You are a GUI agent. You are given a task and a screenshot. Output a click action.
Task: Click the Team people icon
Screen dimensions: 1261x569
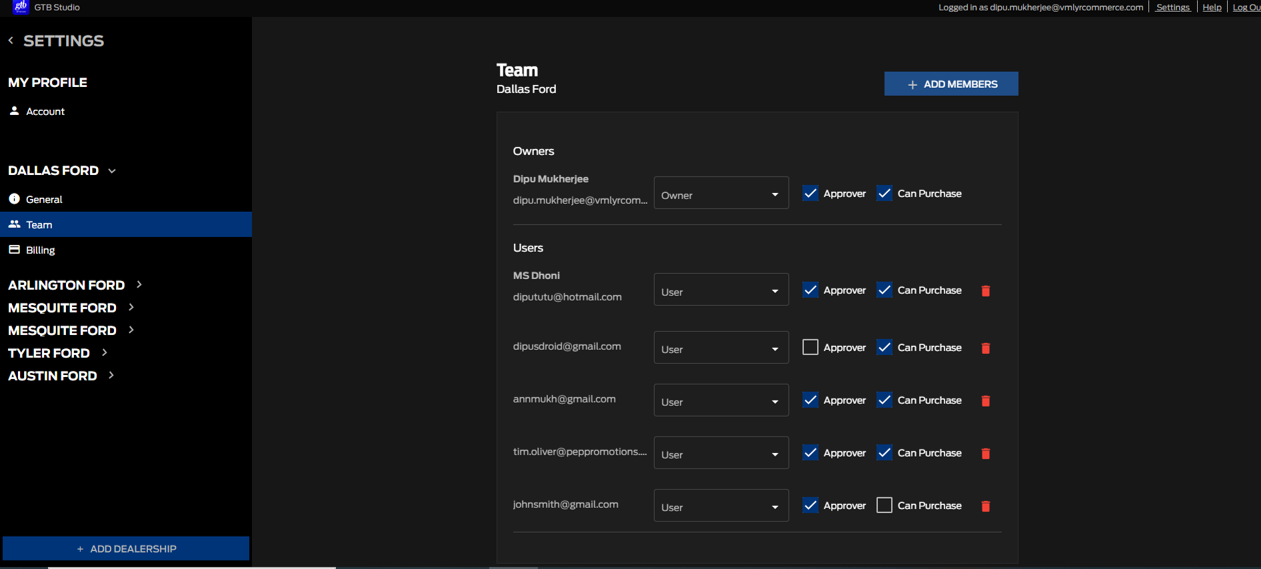(14, 224)
